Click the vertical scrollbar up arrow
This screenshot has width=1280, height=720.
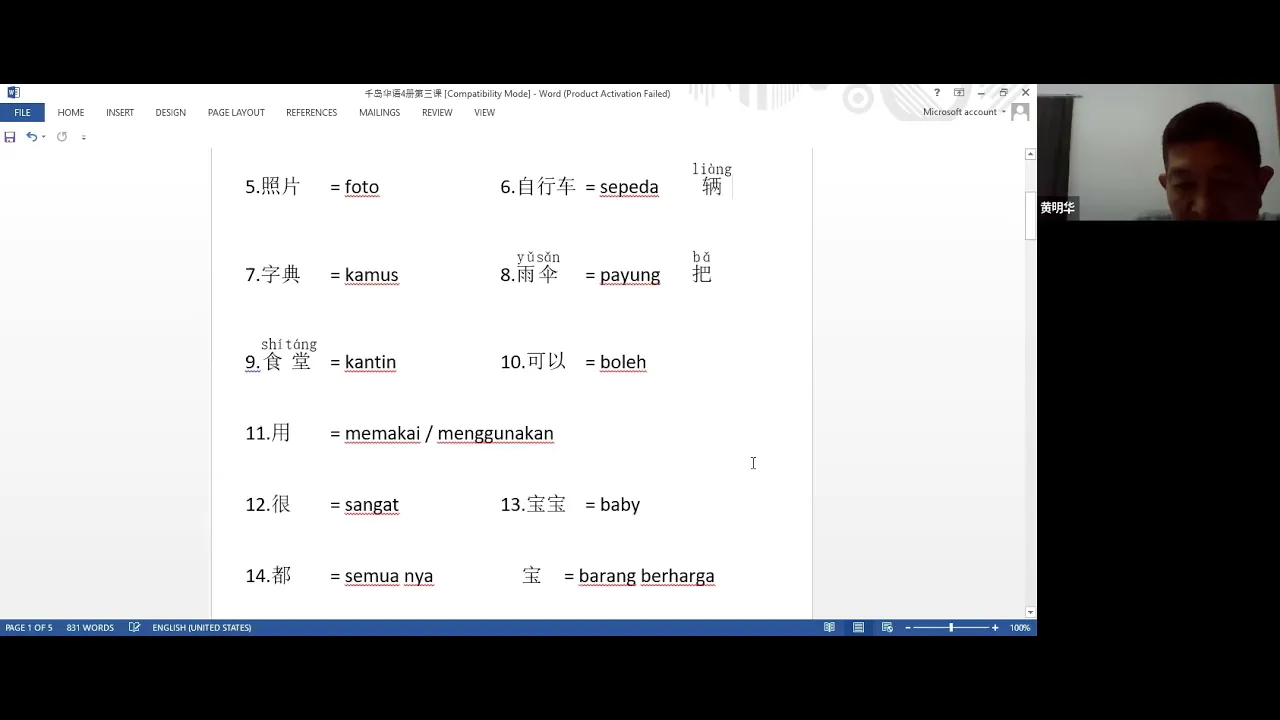coord(1030,154)
